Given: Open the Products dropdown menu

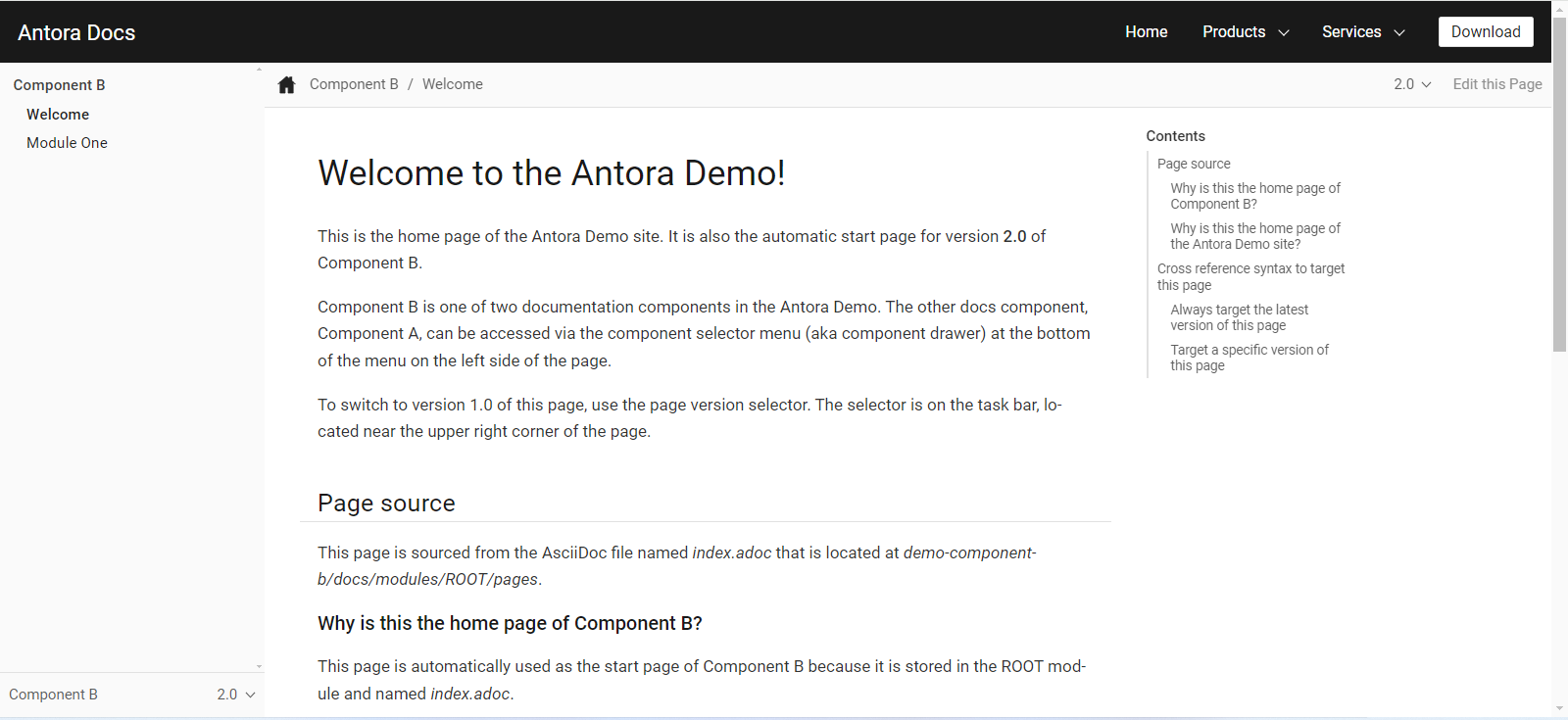Looking at the screenshot, I should [1246, 31].
